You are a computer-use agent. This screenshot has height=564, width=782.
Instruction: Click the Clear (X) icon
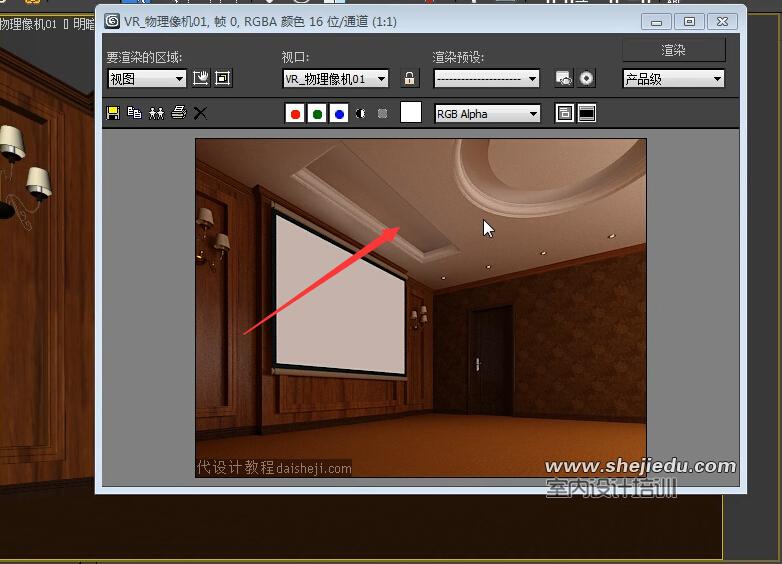pos(200,113)
